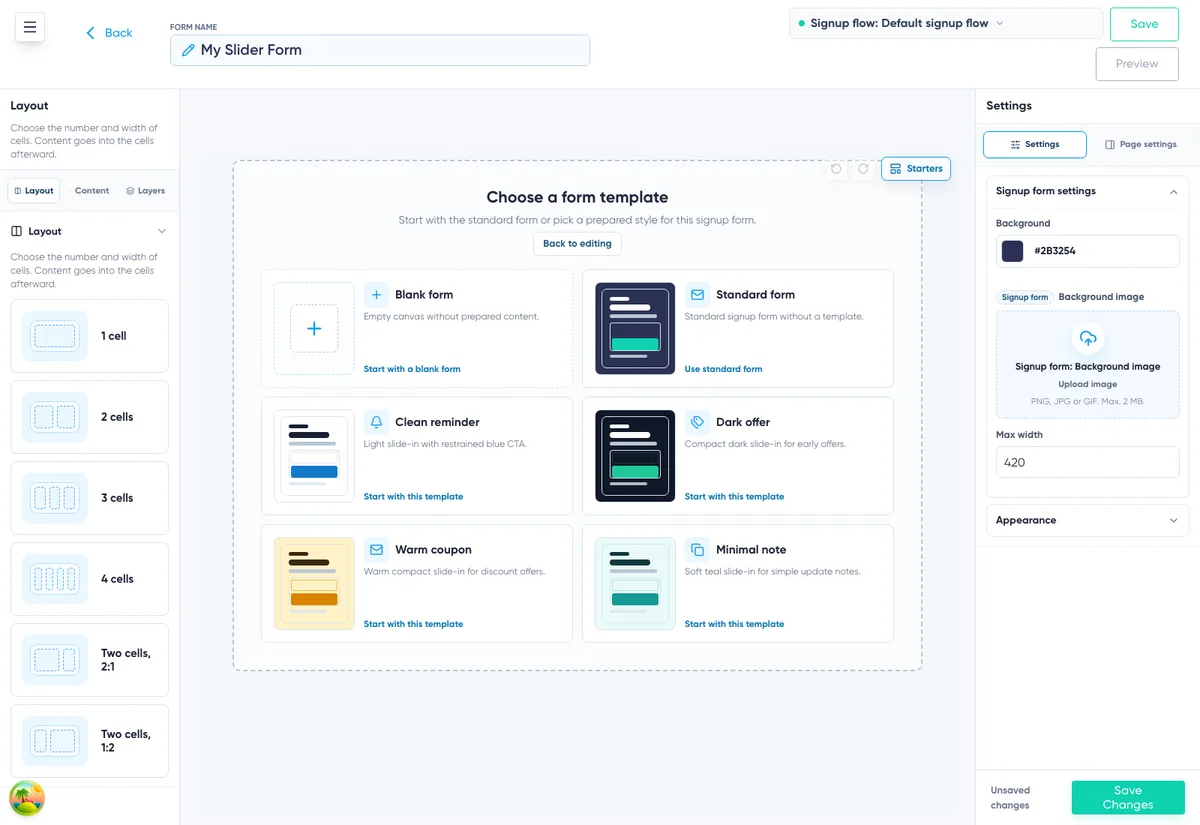The image size is (1200, 825).
Task: Start with the Clean reminder template
Action: click(413, 497)
